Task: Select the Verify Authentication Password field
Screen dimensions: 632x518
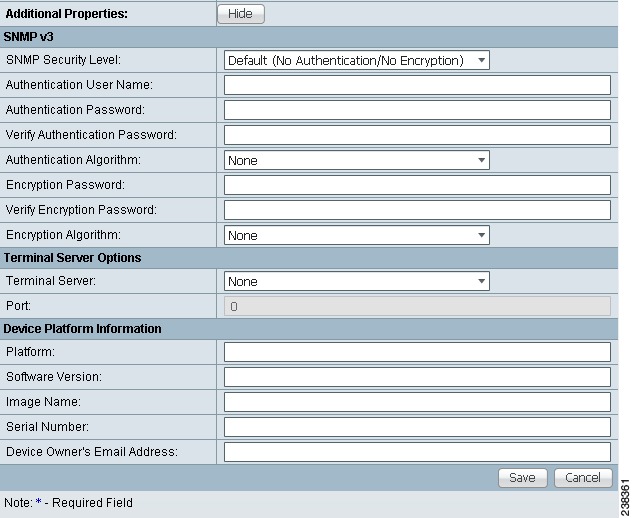Action: pyautogui.click(x=417, y=135)
